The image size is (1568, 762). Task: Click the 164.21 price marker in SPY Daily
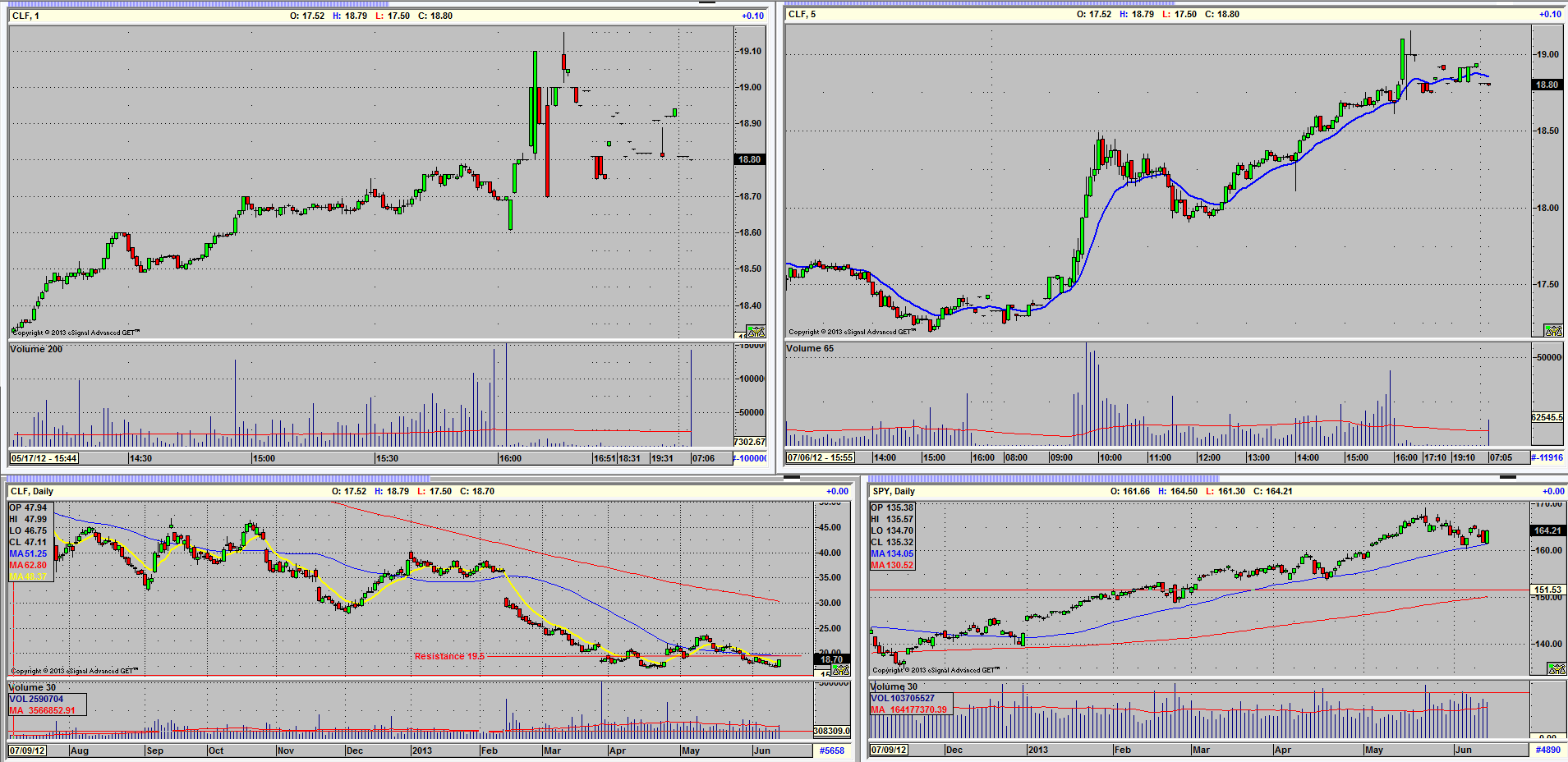pyautogui.click(x=1547, y=530)
